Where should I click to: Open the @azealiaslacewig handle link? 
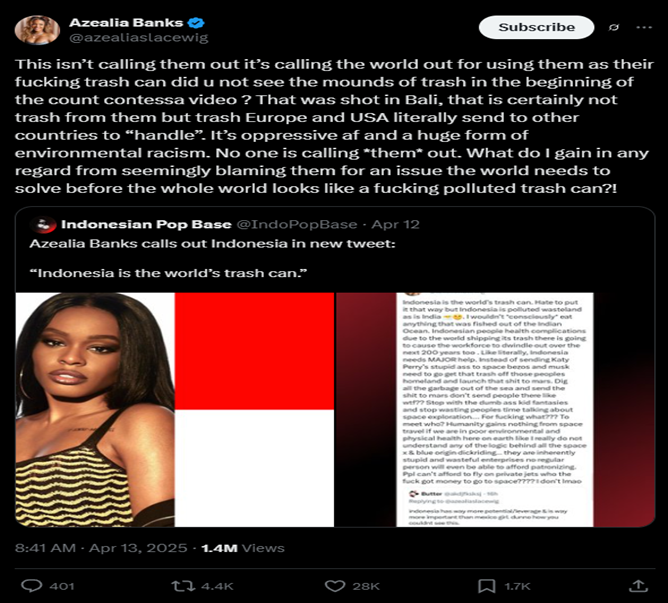pyautogui.click(x=138, y=38)
